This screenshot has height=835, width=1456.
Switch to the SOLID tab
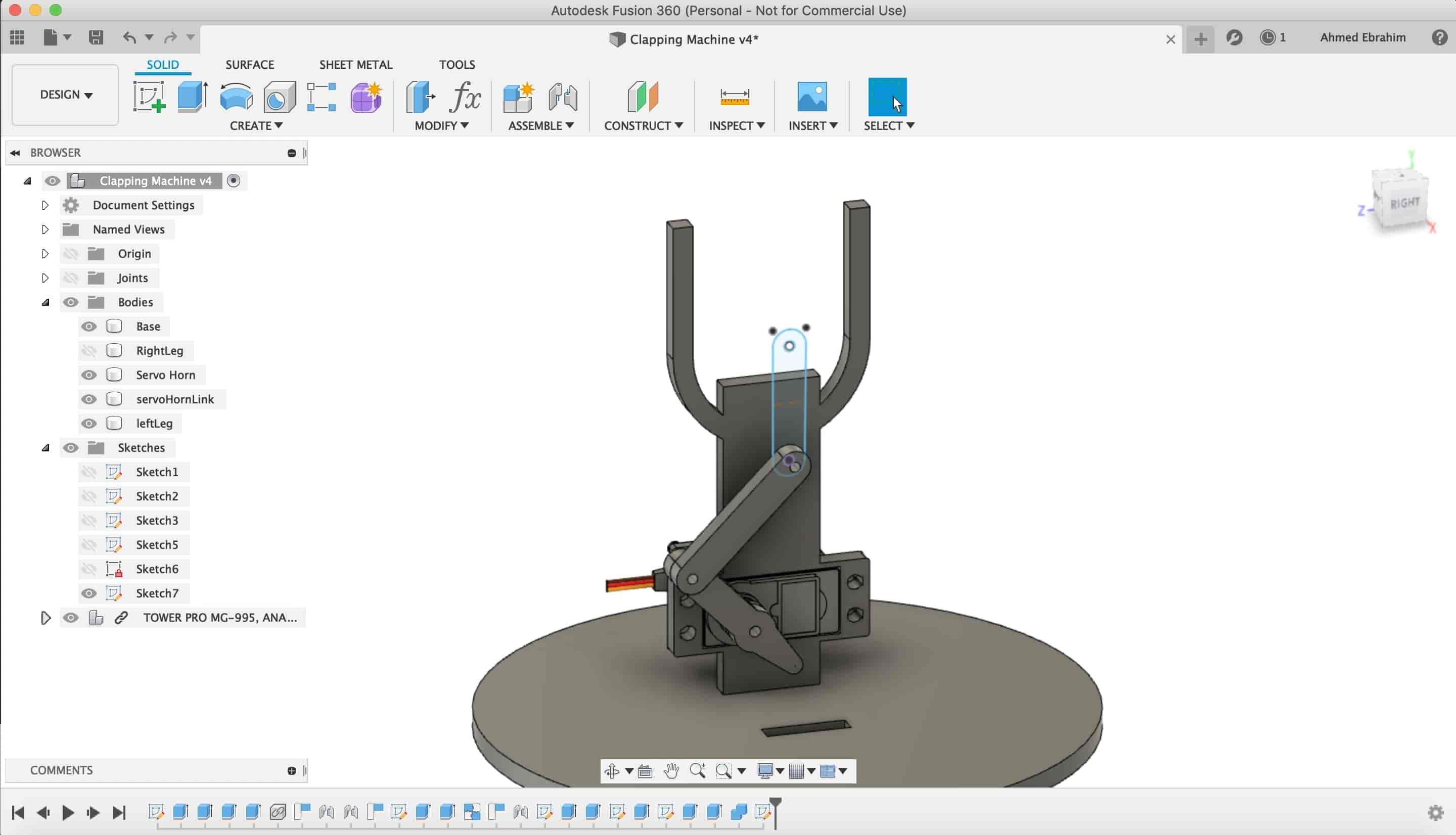pos(163,64)
